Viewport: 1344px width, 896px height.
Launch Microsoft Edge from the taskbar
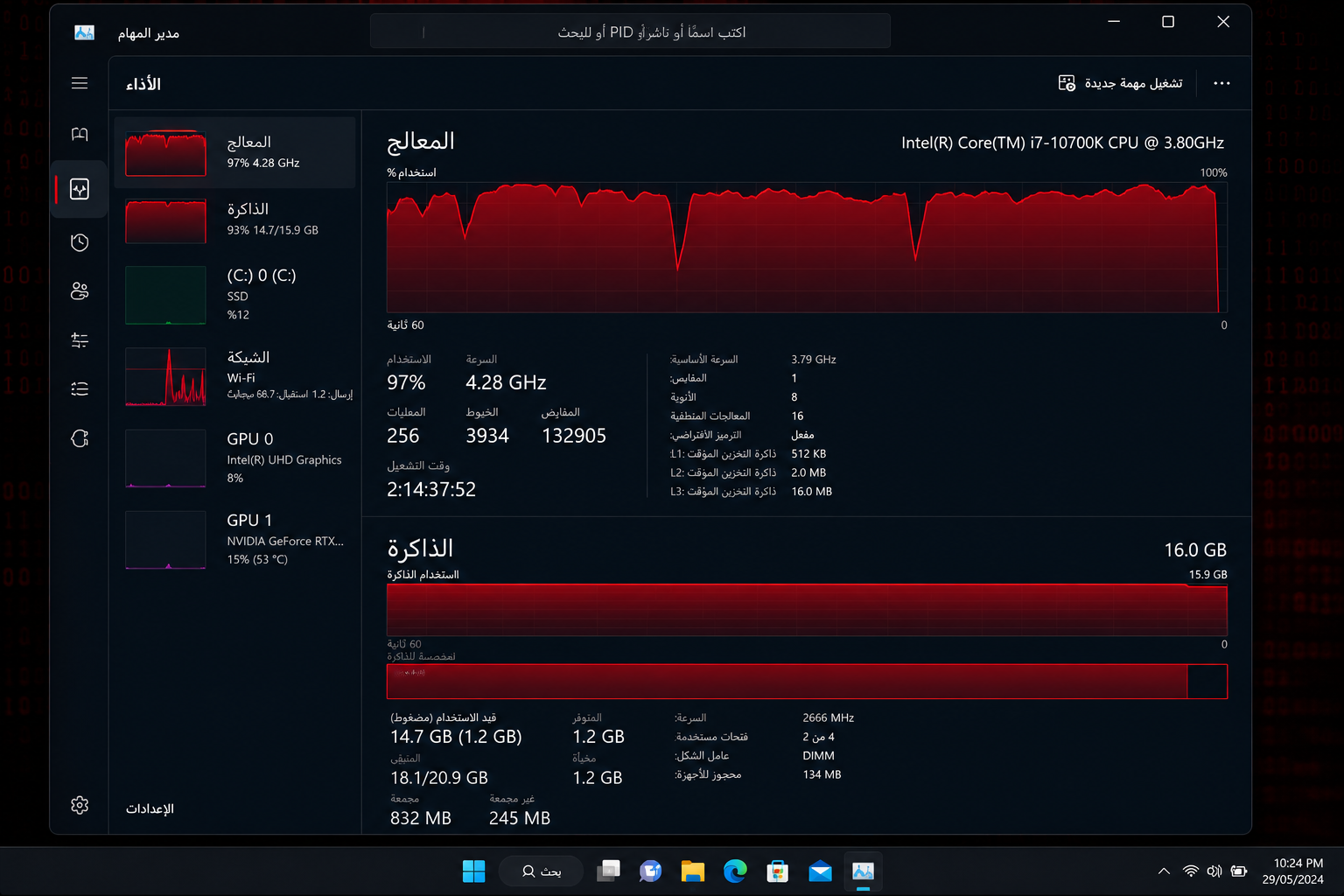click(x=735, y=871)
